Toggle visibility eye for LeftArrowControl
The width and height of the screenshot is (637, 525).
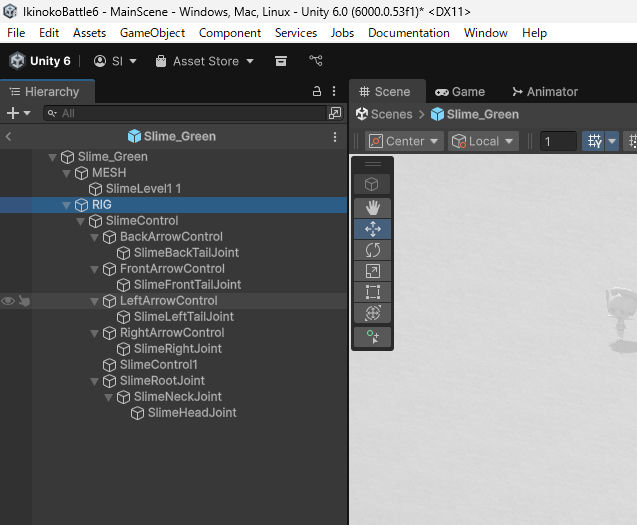pyautogui.click(x=8, y=301)
